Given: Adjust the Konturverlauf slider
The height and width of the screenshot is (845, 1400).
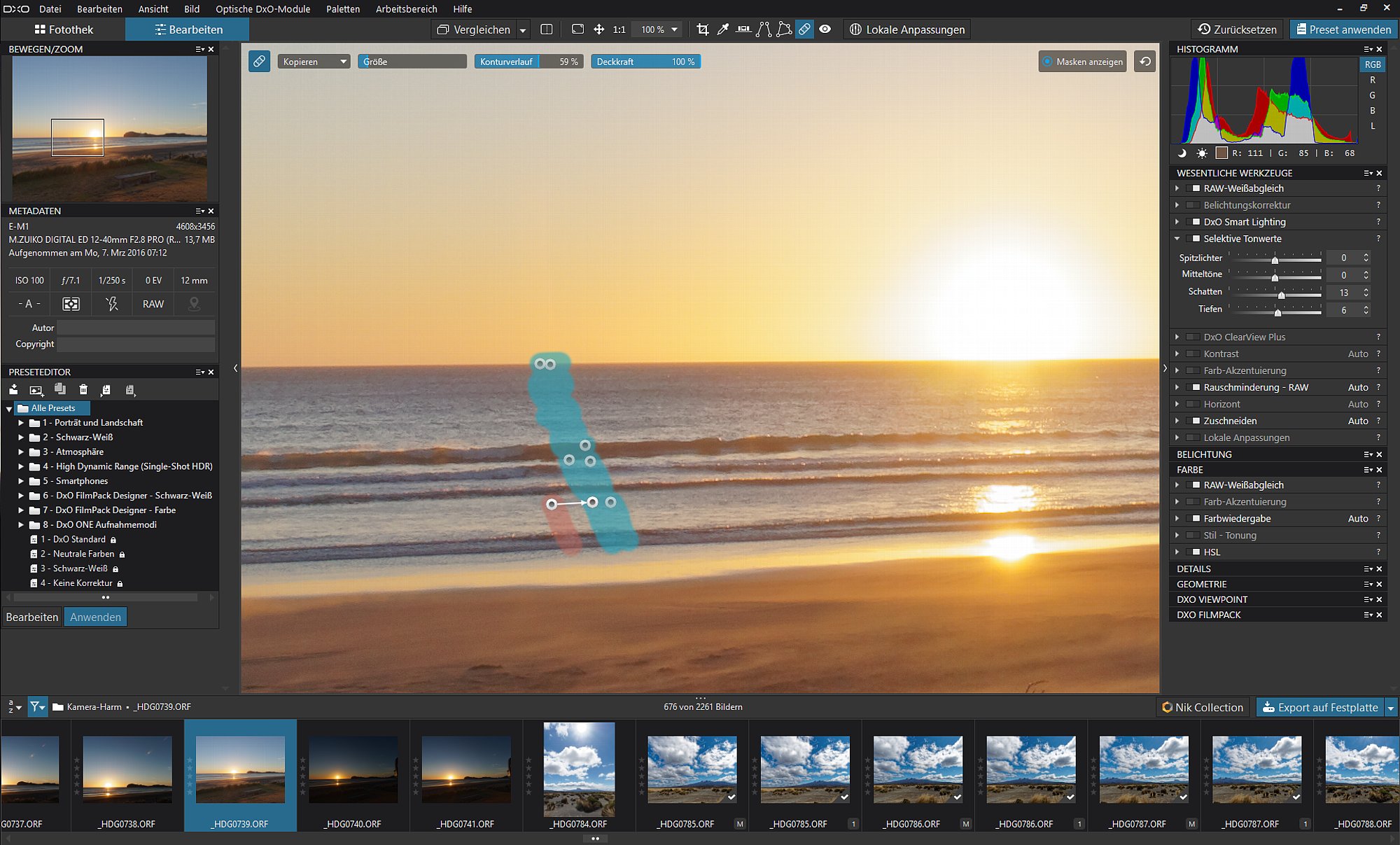Looking at the screenshot, I should [x=528, y=62].
